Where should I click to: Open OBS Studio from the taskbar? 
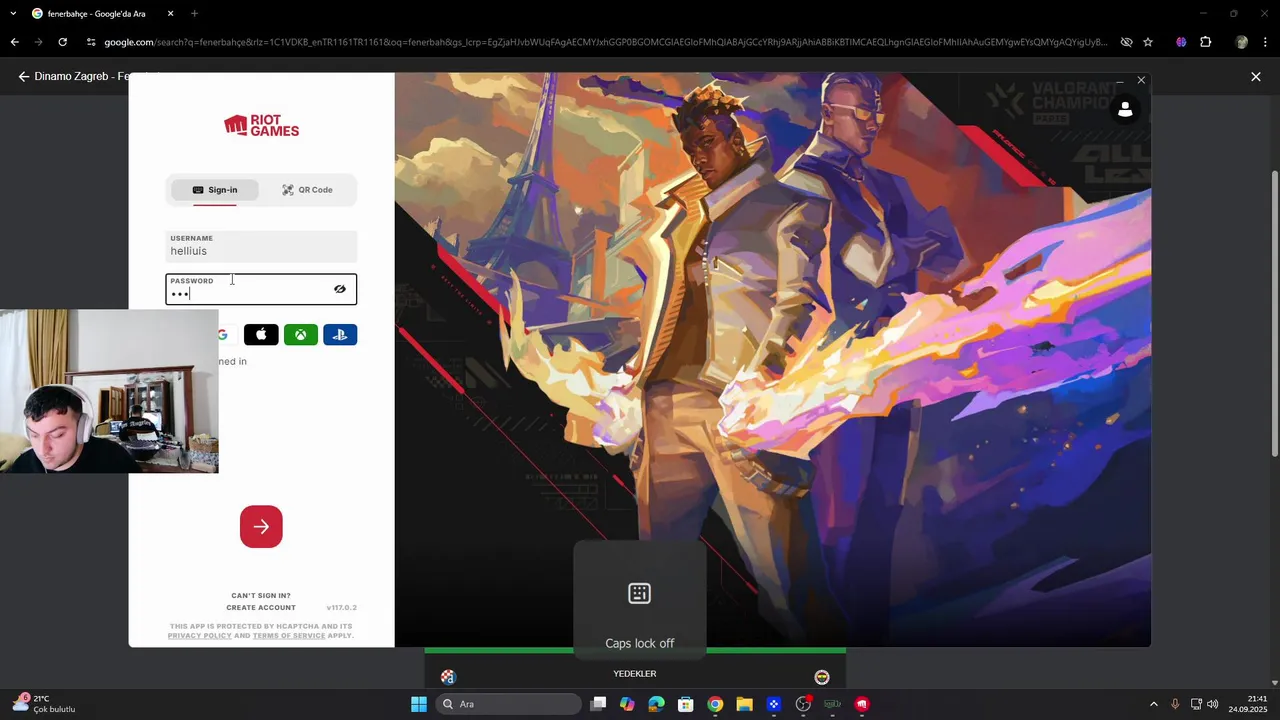pos(803,704)
